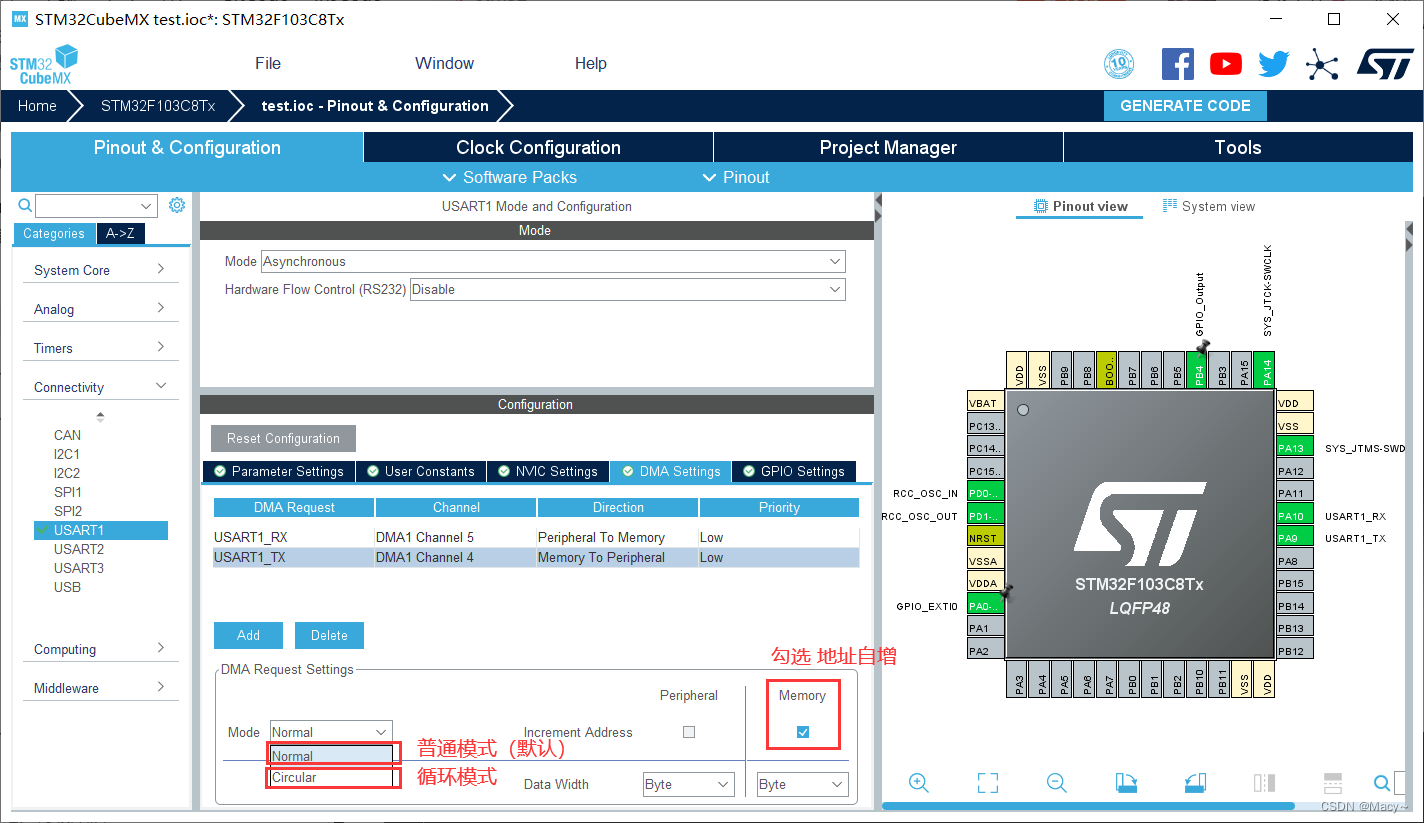This screenshot has height=823, width=1424.
Task: Click the ST Community network icon
Action: click(1322, 63)
